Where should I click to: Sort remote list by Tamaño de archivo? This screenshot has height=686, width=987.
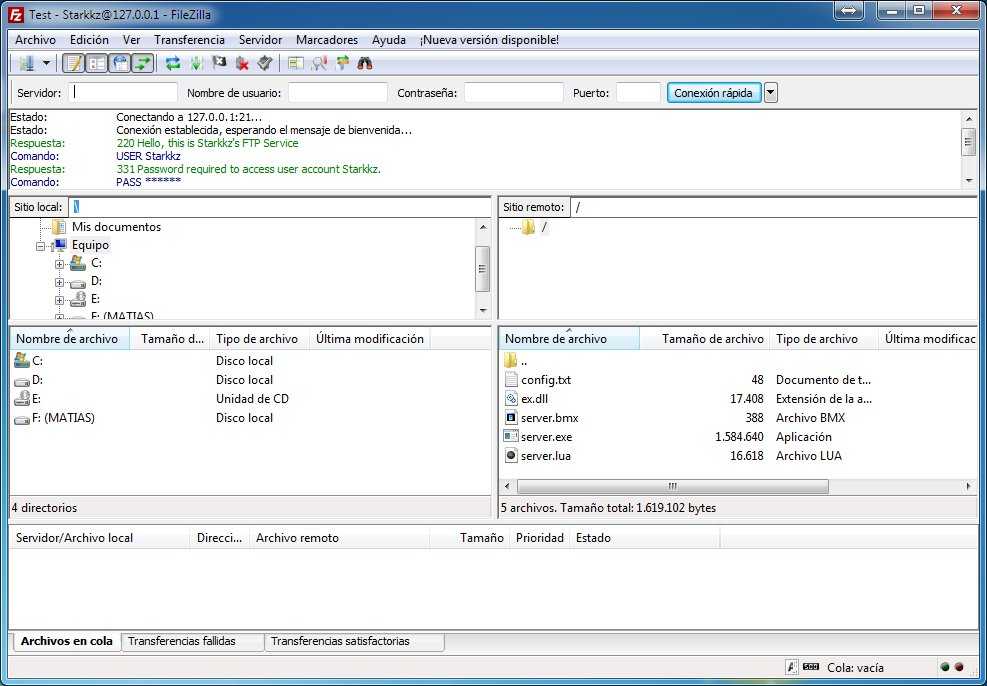click(x=705, y=339)
